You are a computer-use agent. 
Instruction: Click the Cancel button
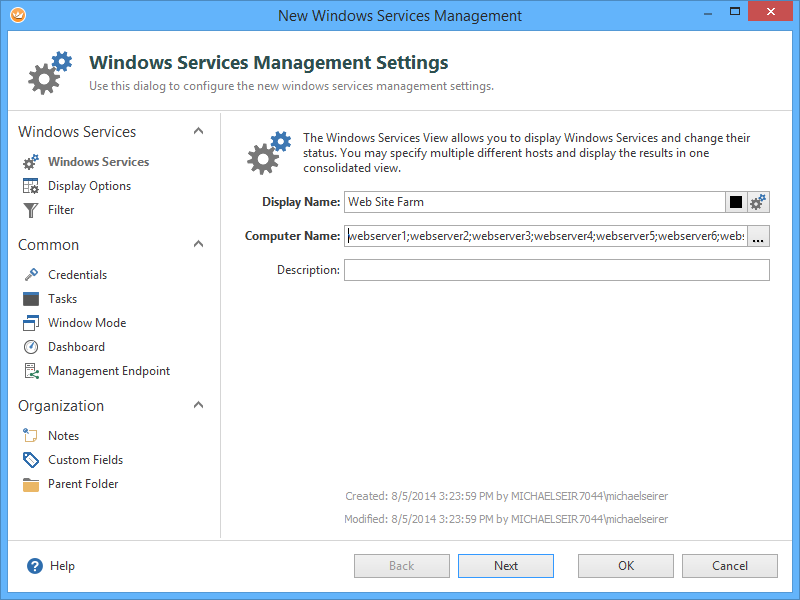coord(729,566)
